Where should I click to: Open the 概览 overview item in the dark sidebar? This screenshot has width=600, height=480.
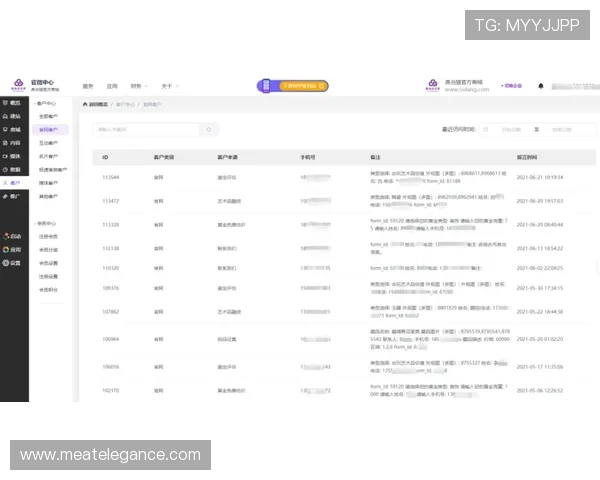12,103
